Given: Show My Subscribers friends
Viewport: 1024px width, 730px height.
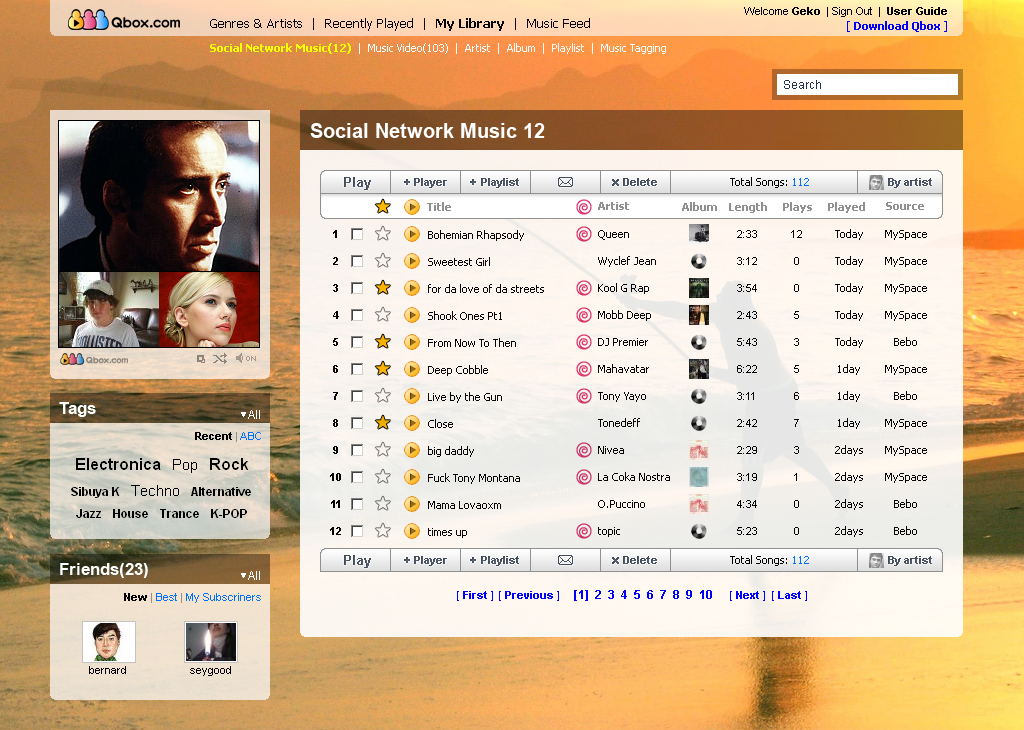Looking at the screenshot, I should pyautogui.click(x=223, y=597).
